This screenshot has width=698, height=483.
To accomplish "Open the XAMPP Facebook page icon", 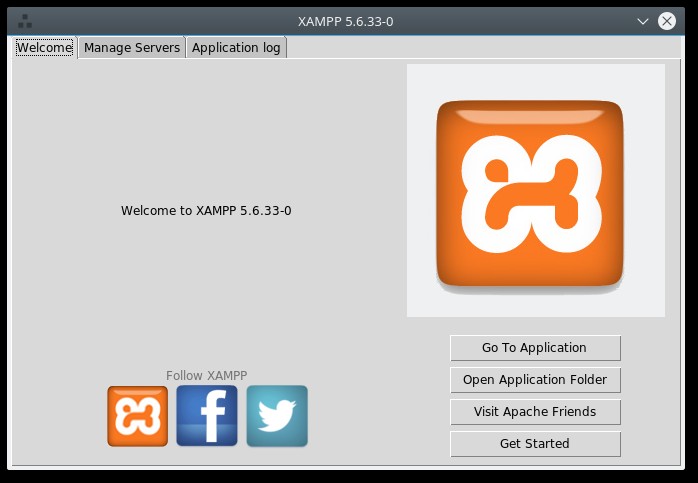I will 207,416.
